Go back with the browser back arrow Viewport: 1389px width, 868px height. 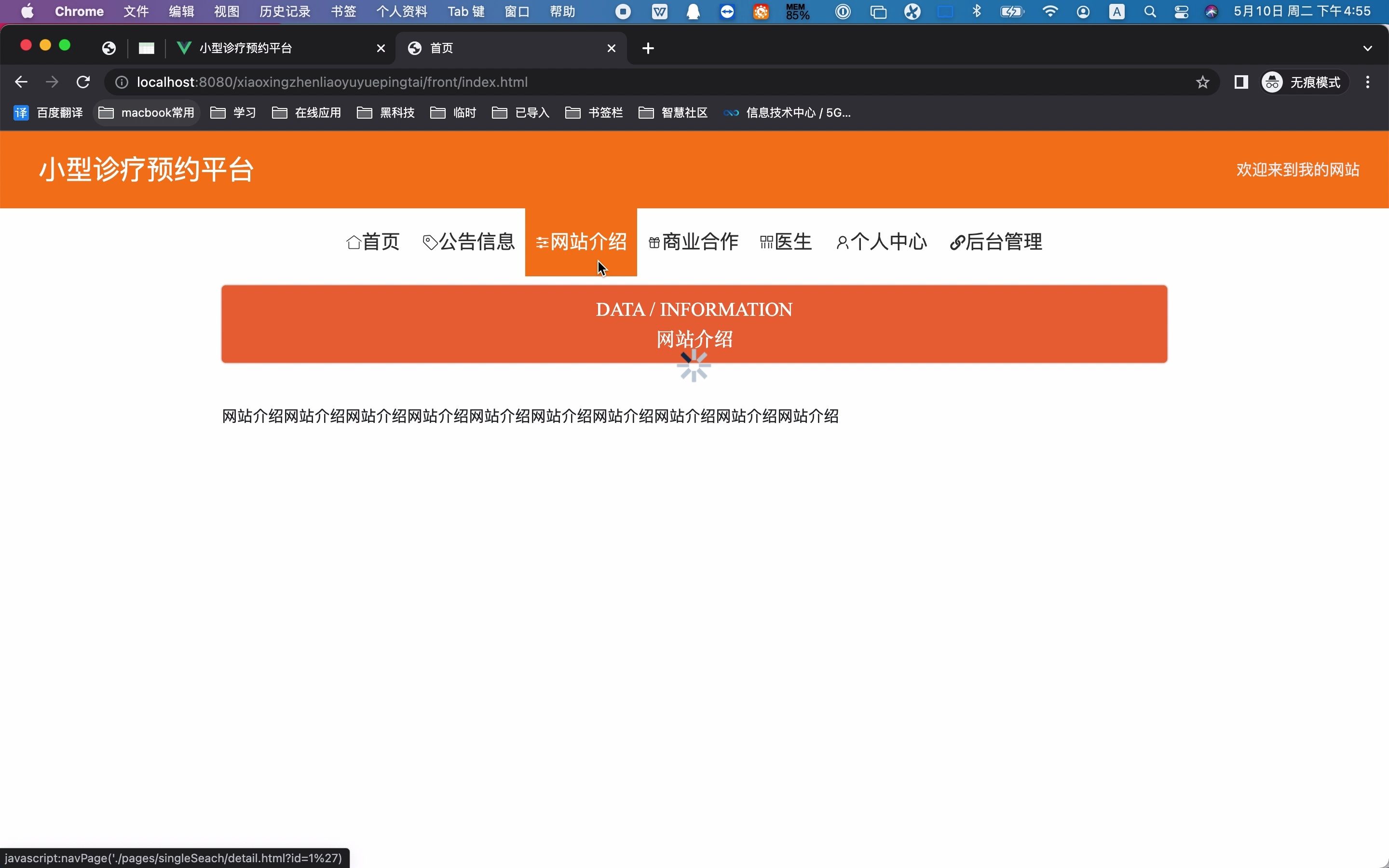point(21,82)
